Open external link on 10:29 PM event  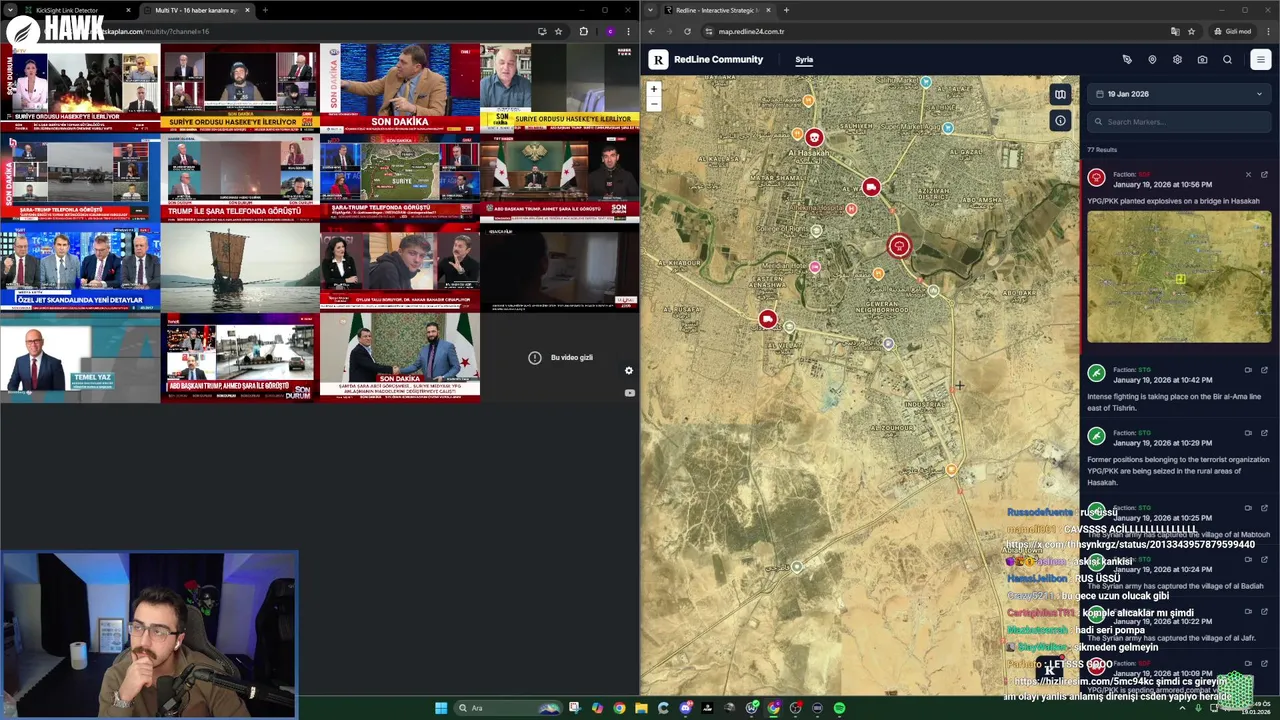[1264, 433]
